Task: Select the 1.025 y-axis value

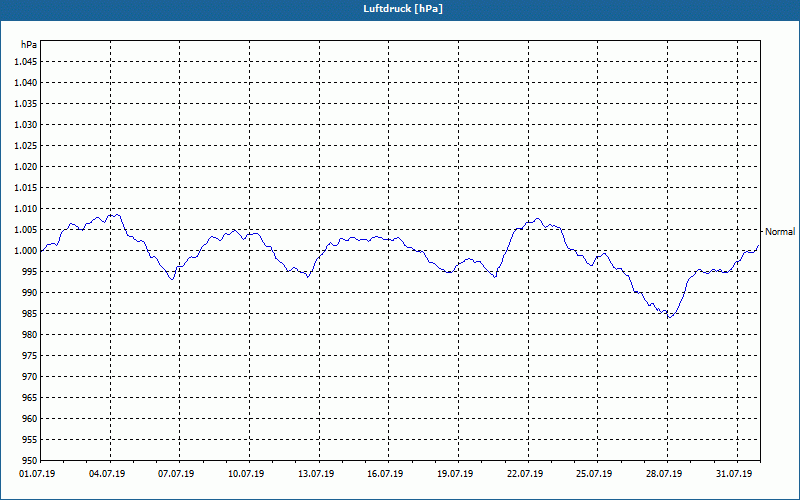Action: pyautogui.click(x=27, y=145)
